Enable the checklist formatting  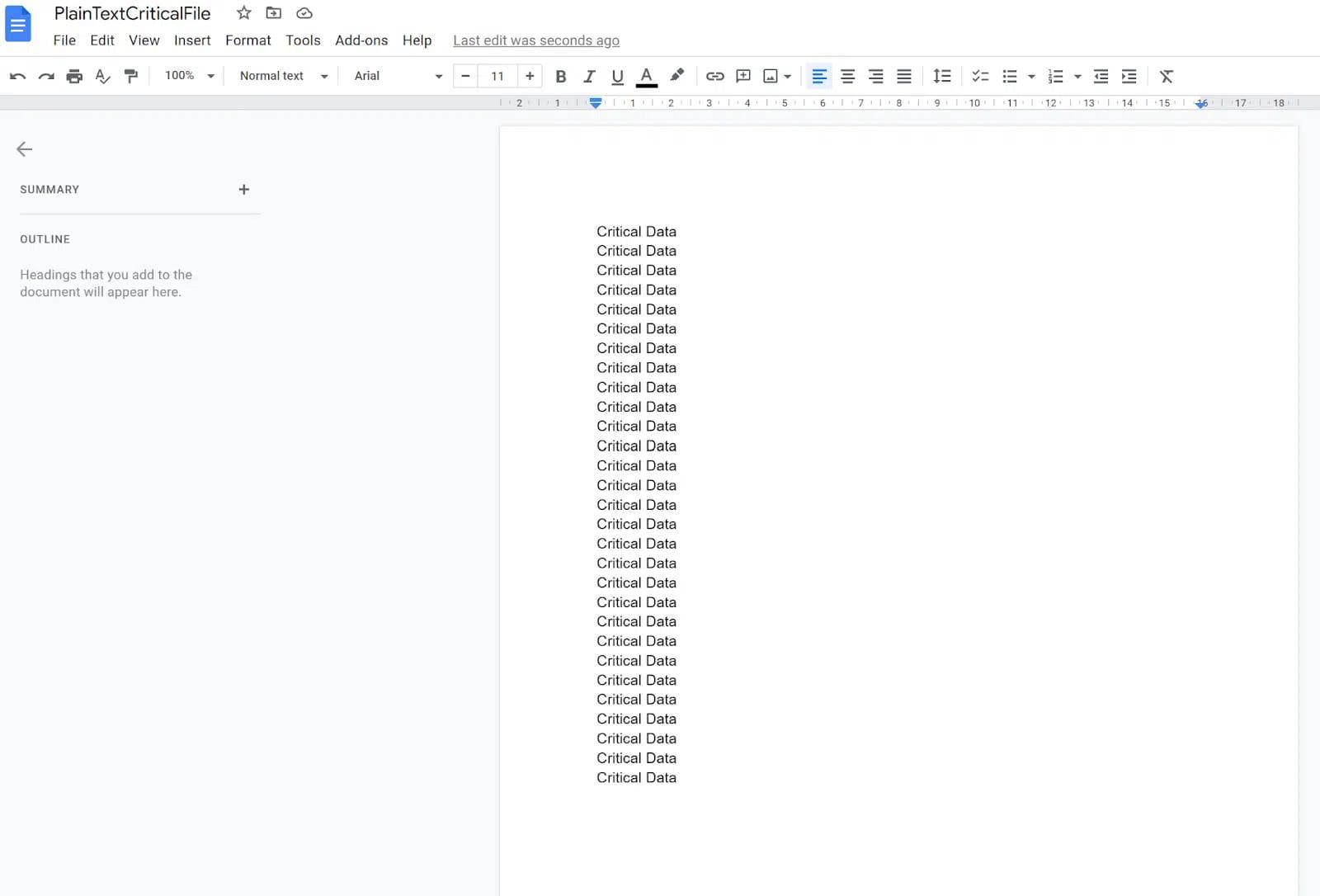point(980,76)
